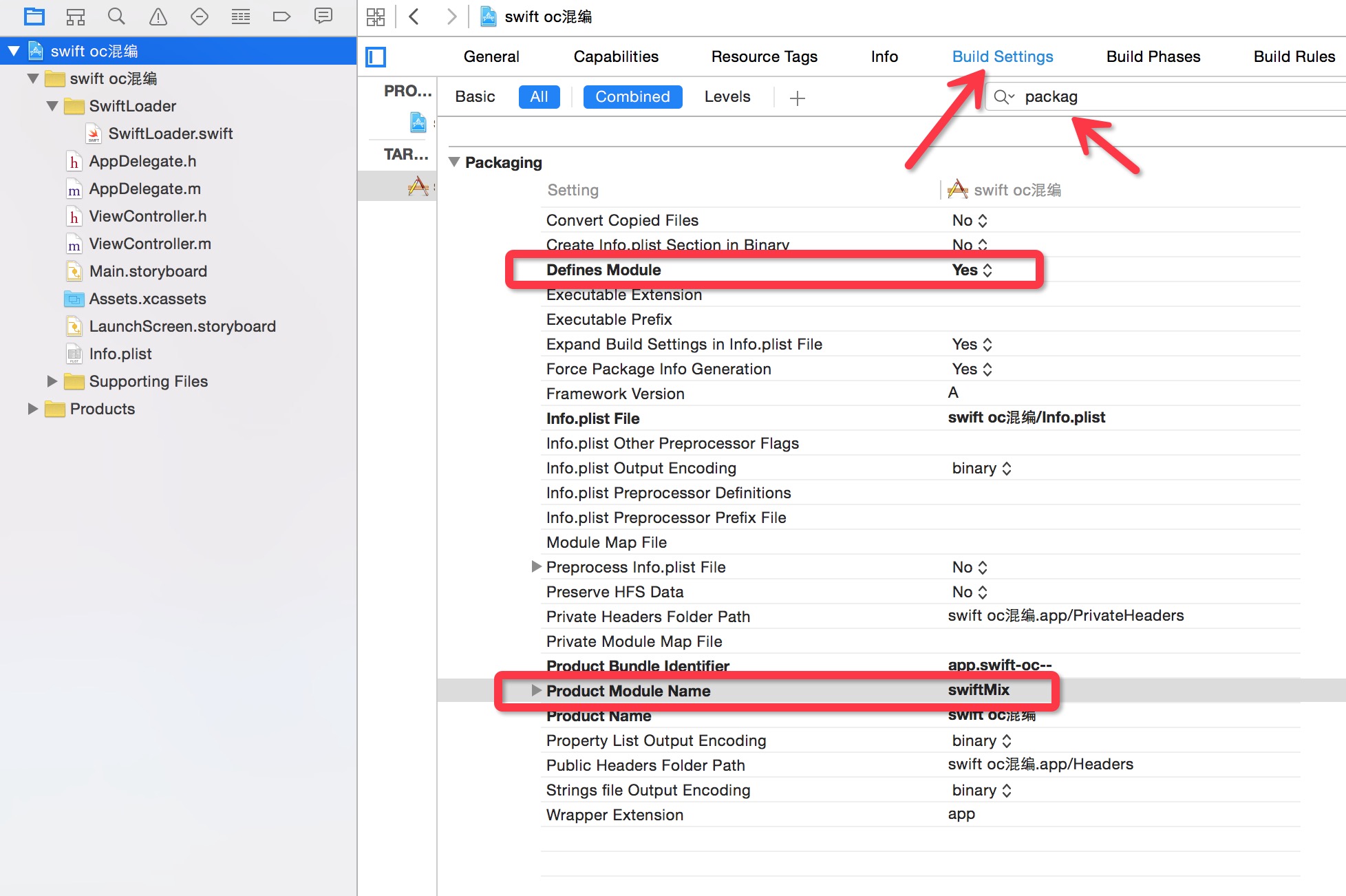Click the Assets.xcassets folder icon
Viewport: 1346px width, 896px height.
click(74, 299)
